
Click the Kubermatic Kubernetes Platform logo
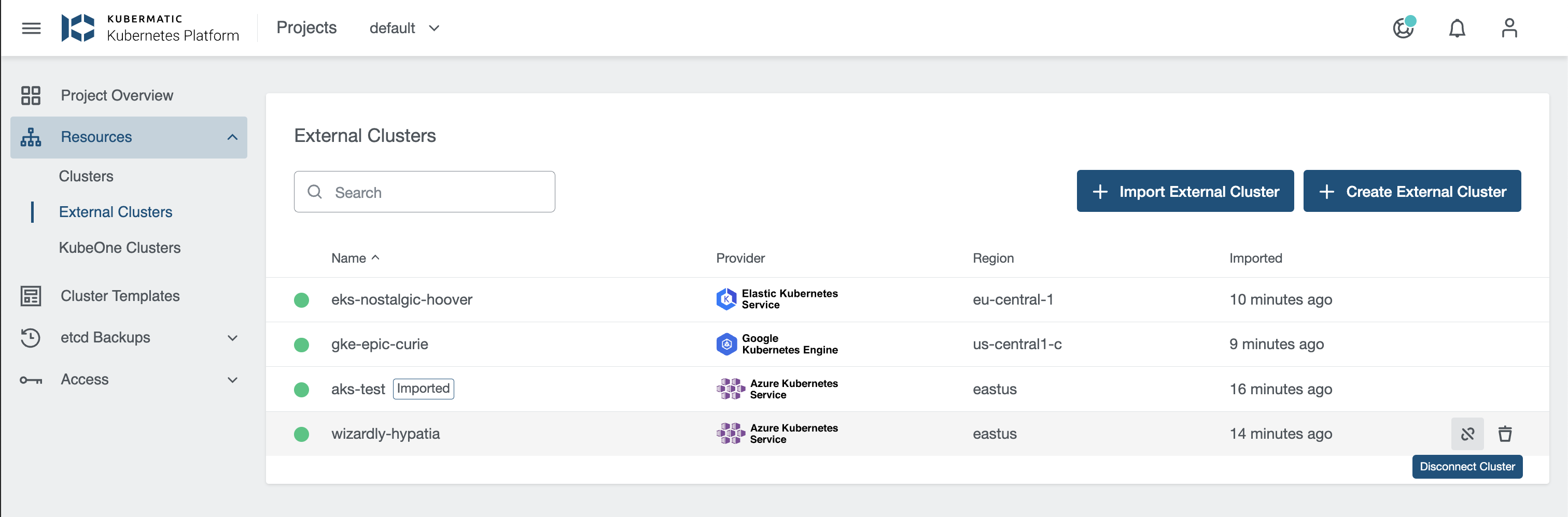point(149,27)
